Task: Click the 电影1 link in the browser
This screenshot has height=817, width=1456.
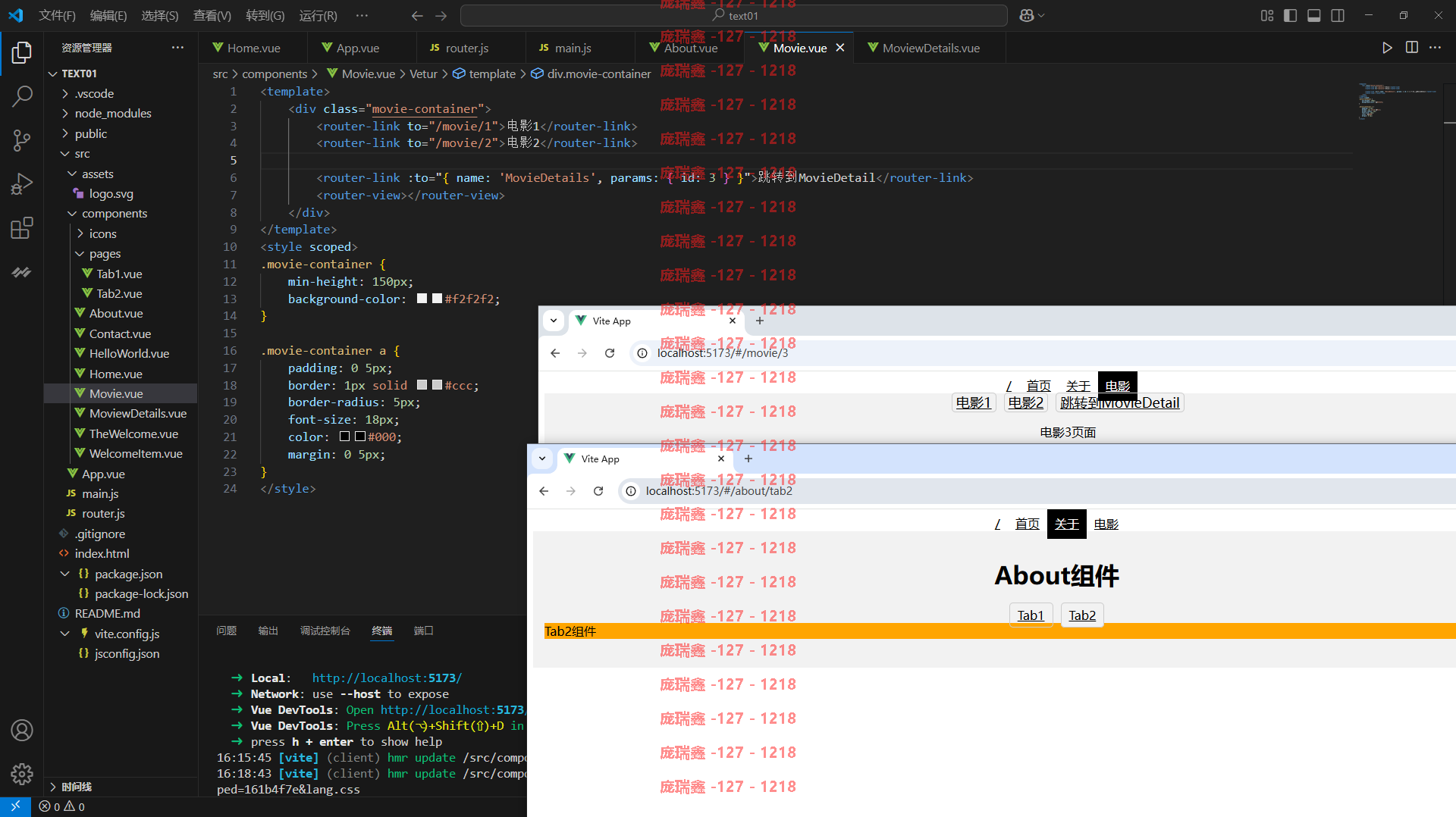Action: coord(974,403)
